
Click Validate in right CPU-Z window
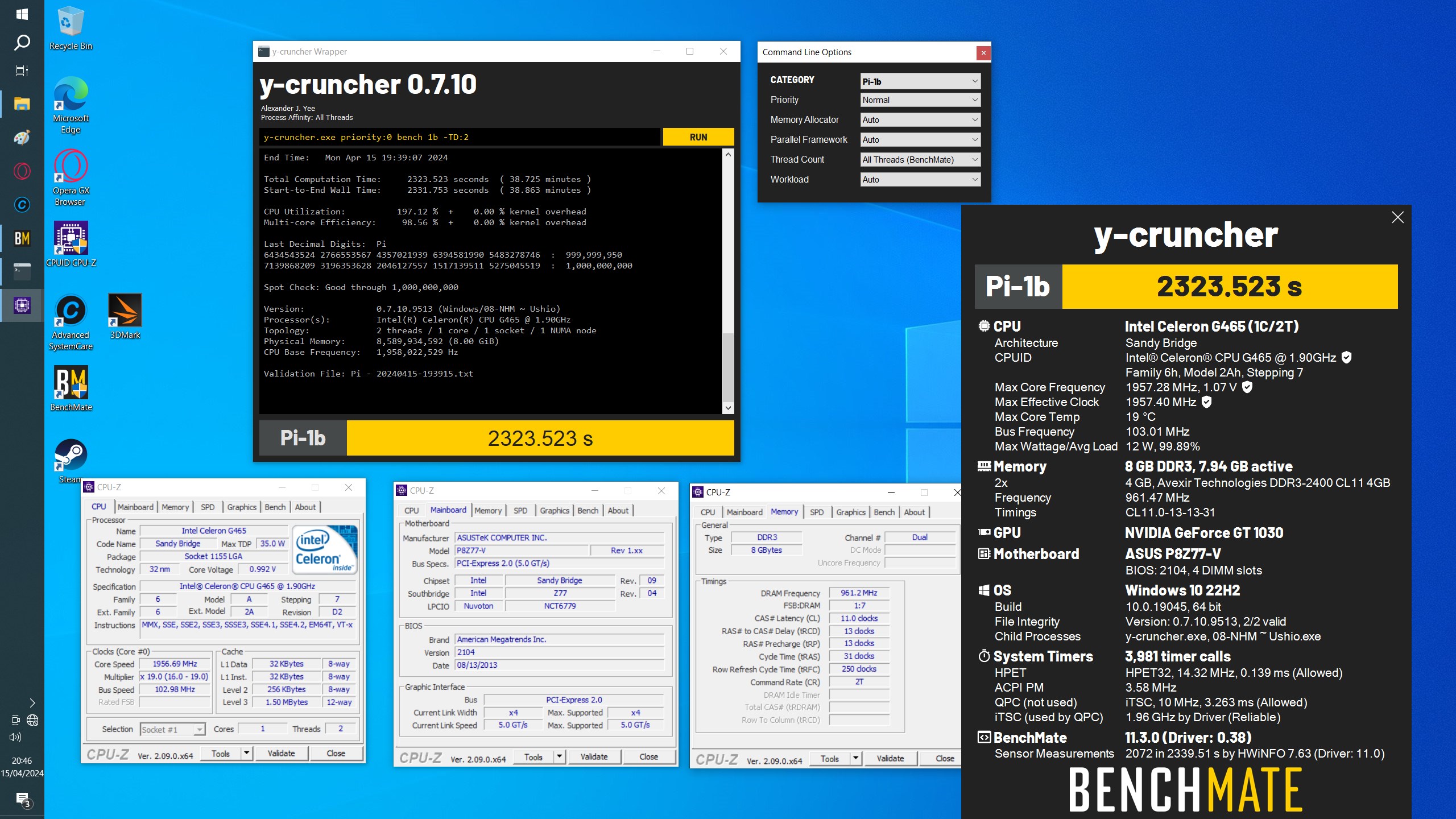(890, 758)
